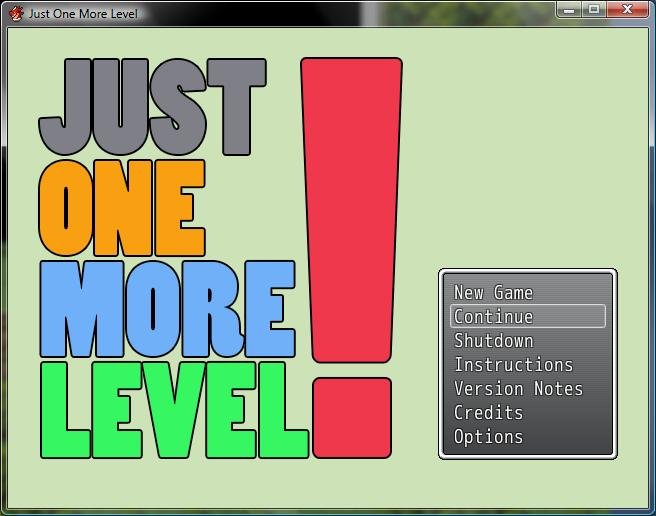Click the green LEVEL logo word

(x=174, y=410)
